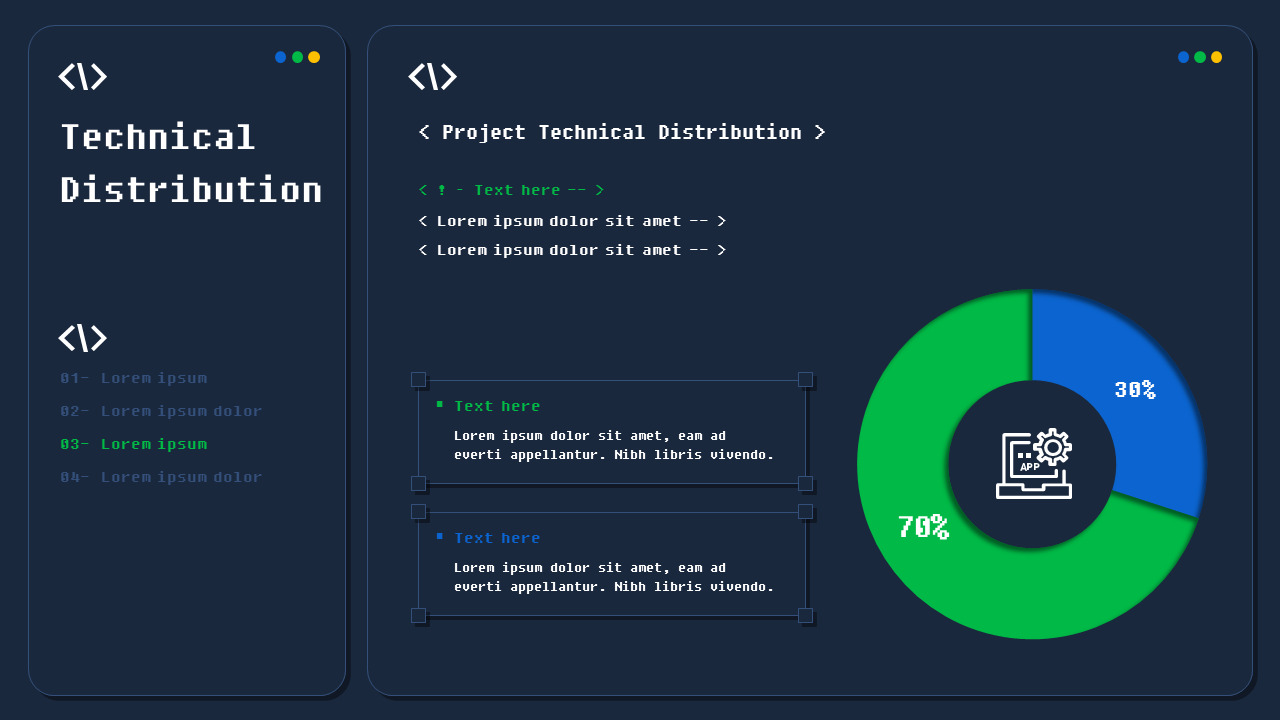This screenshot has height=720, width=1280.
Task: Toggle the green window dot on the main panel
Action: tap(1199, 57)
